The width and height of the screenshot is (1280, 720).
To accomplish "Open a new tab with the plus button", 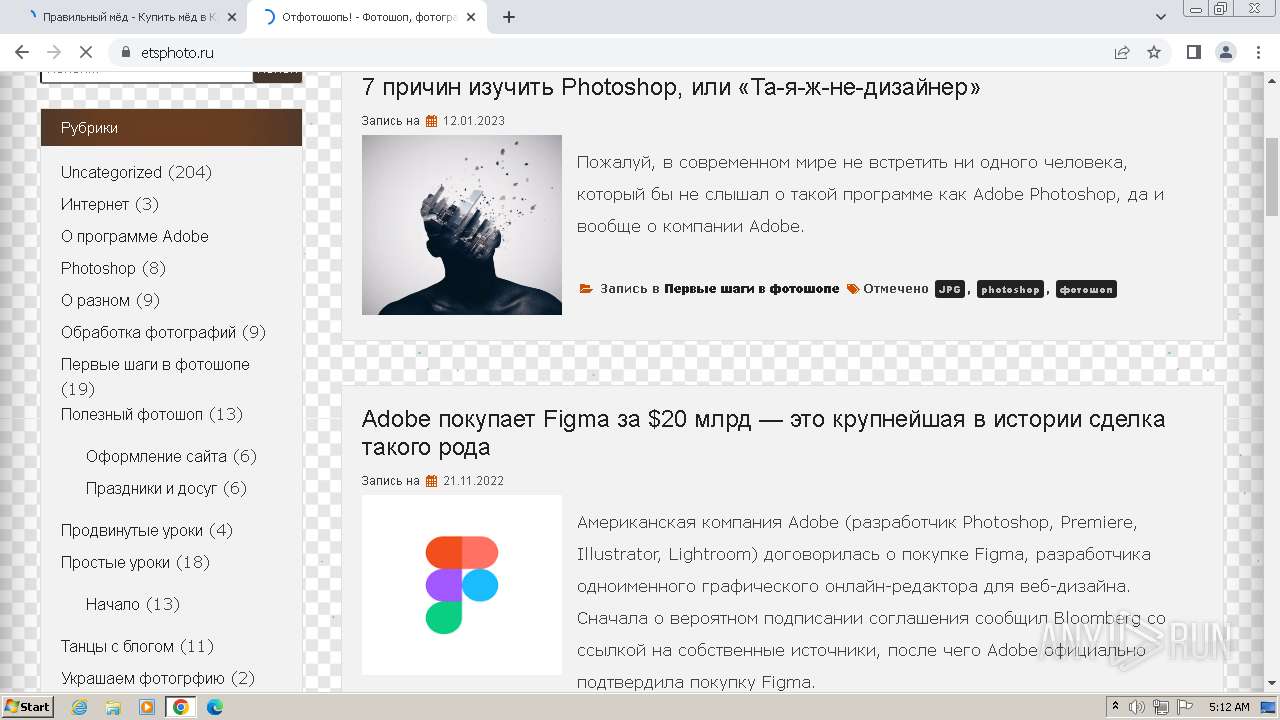I will click(x=509, y=17).
